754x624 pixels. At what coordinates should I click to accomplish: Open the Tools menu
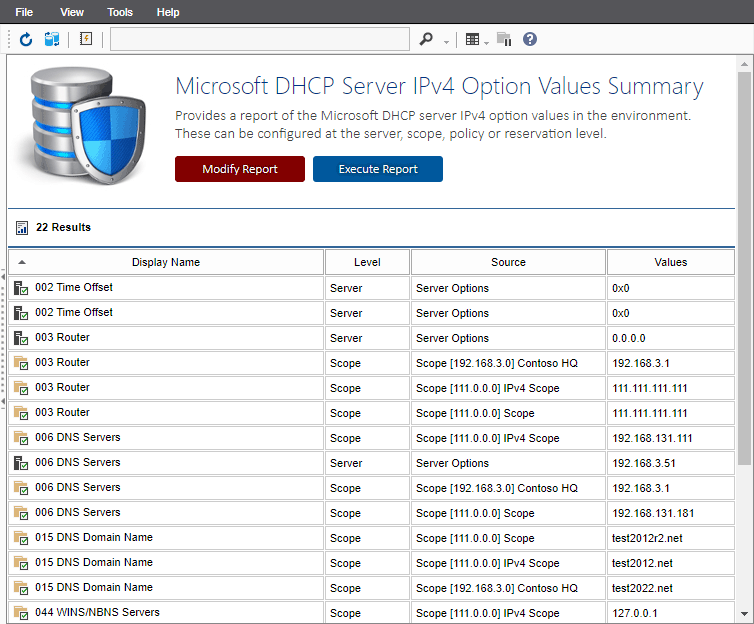pos(120,12)
